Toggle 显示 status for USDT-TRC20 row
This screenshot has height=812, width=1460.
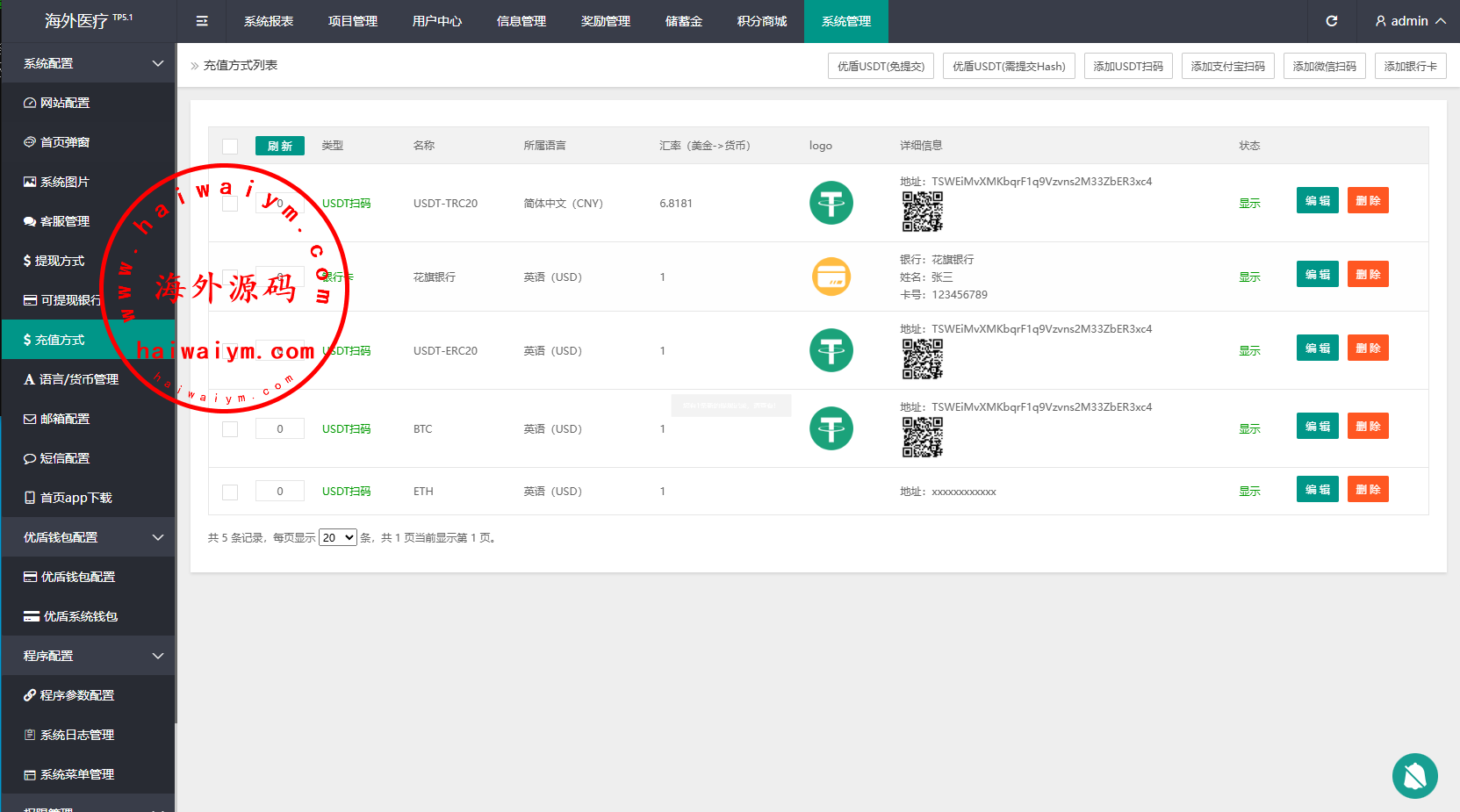(x=1249, y=204)
